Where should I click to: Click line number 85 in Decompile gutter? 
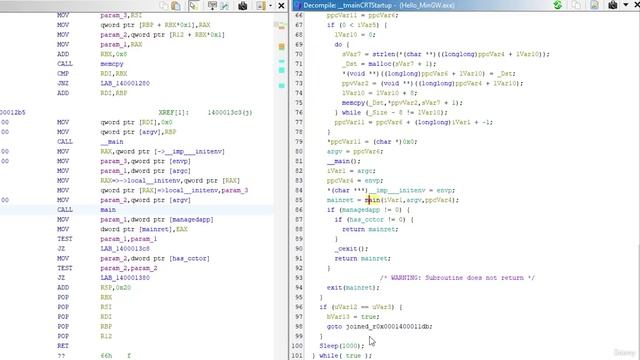[299, 200]
